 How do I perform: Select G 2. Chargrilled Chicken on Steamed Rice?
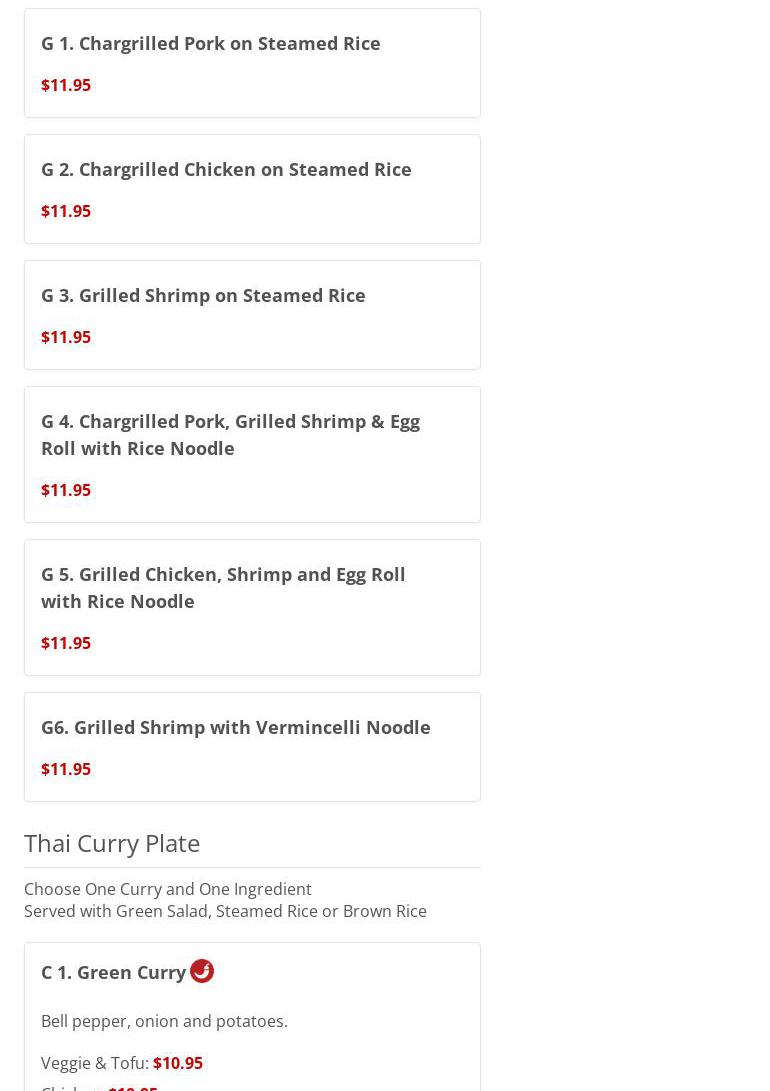[226, 169]
